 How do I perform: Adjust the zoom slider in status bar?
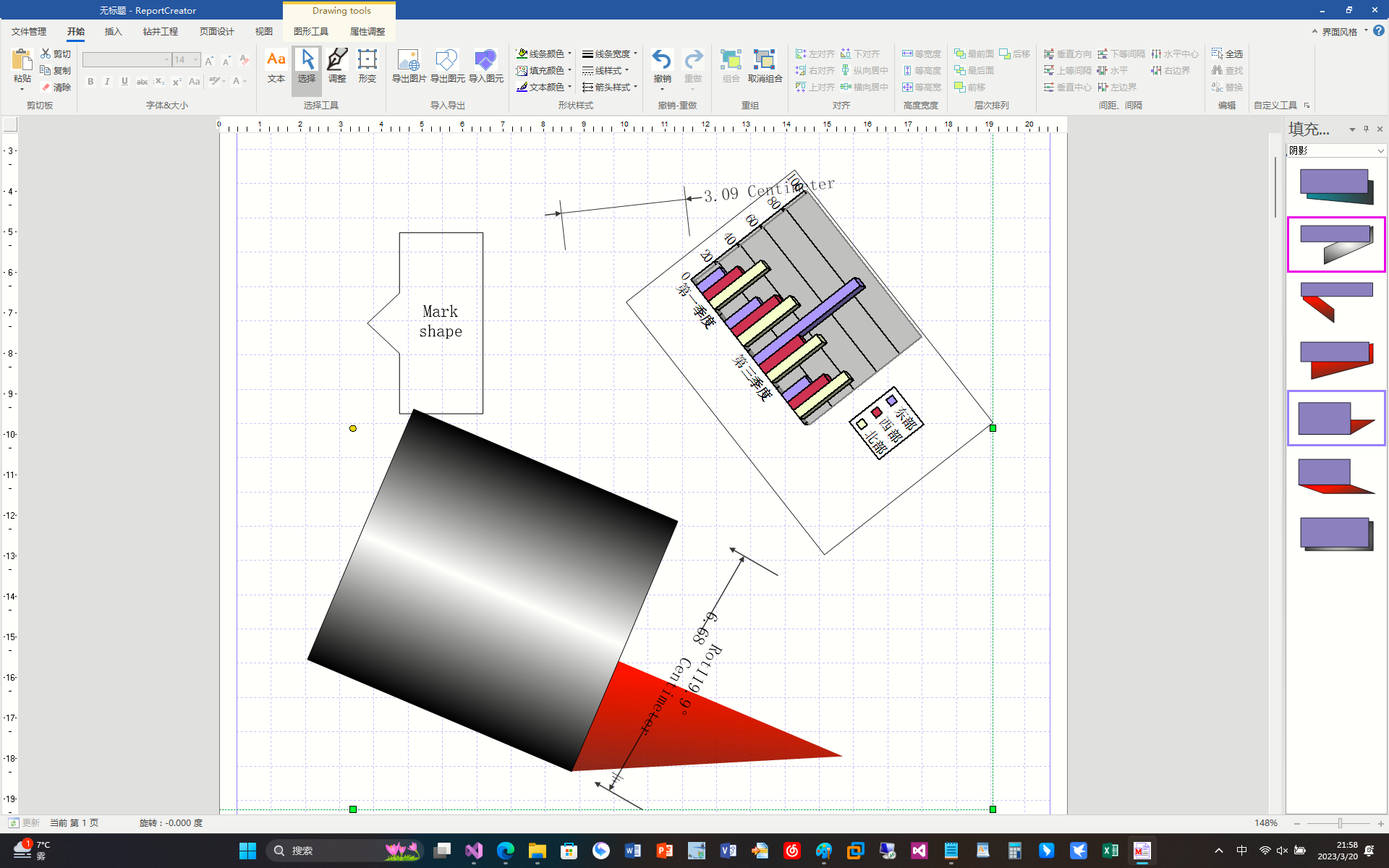(x=1340, y=823)
